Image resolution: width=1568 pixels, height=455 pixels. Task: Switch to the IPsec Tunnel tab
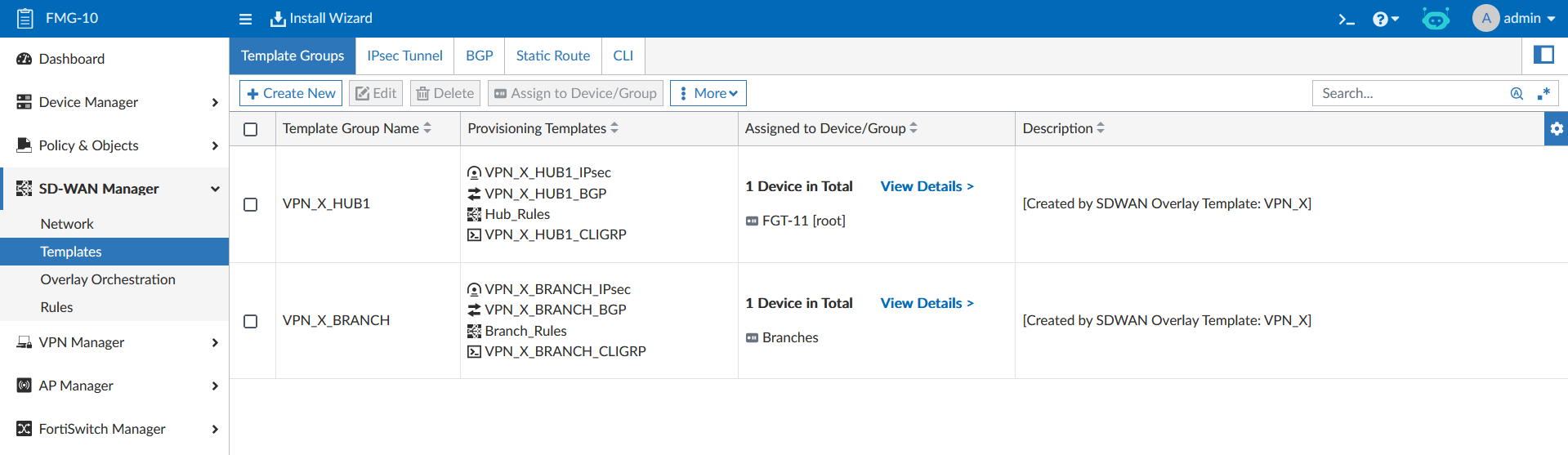tap(404, 56)
